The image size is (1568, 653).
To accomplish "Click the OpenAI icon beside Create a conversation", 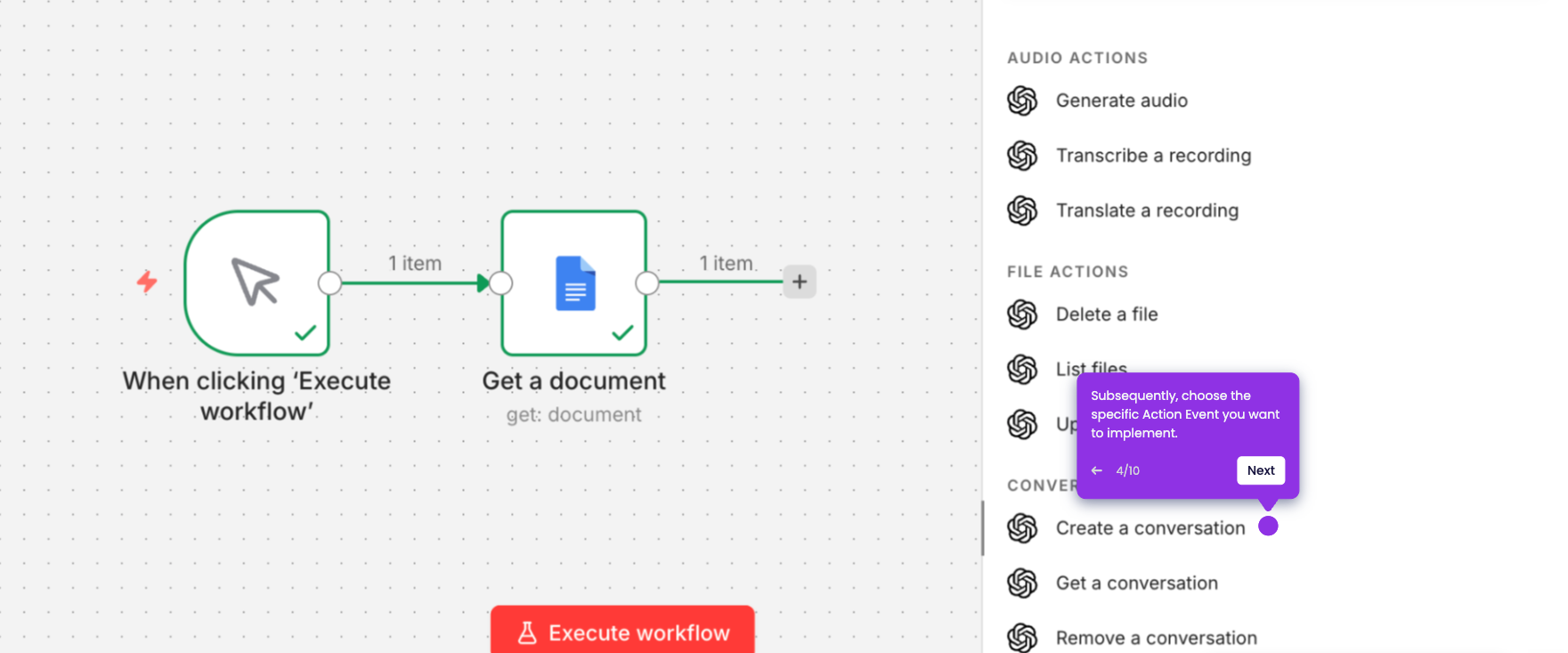I will tap(1022, 528).
